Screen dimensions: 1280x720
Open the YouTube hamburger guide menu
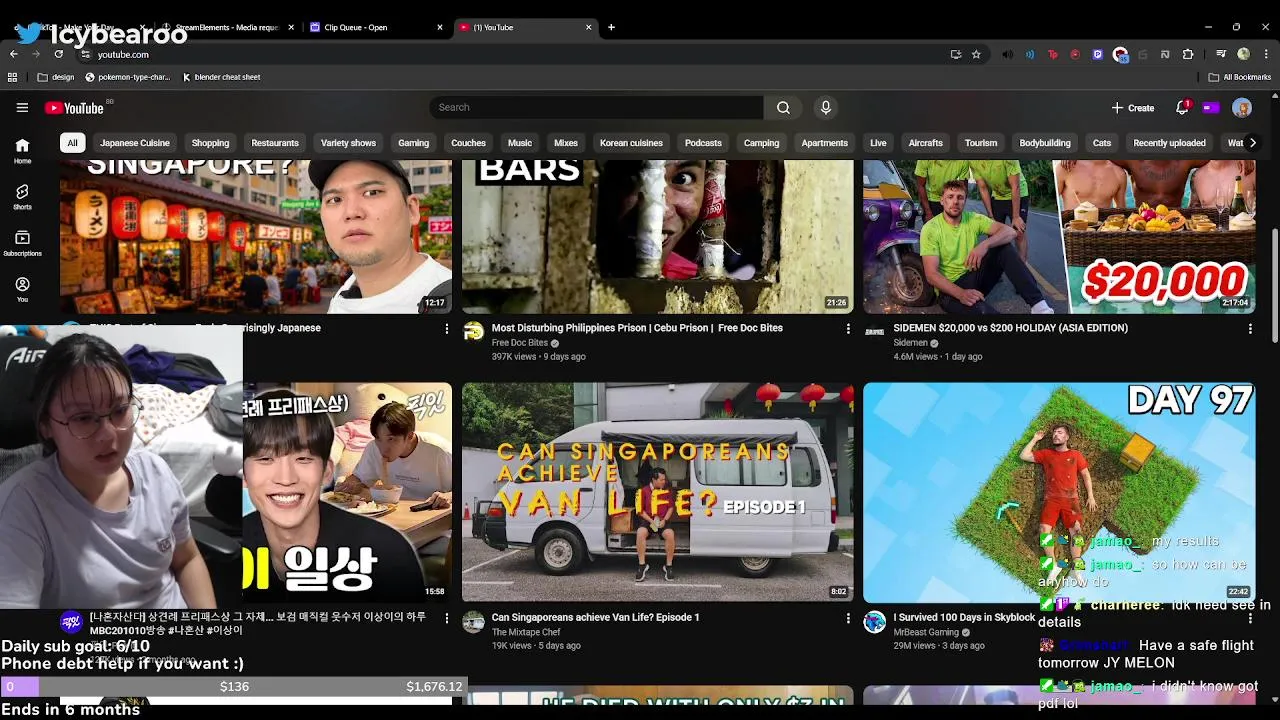(22, 107)
